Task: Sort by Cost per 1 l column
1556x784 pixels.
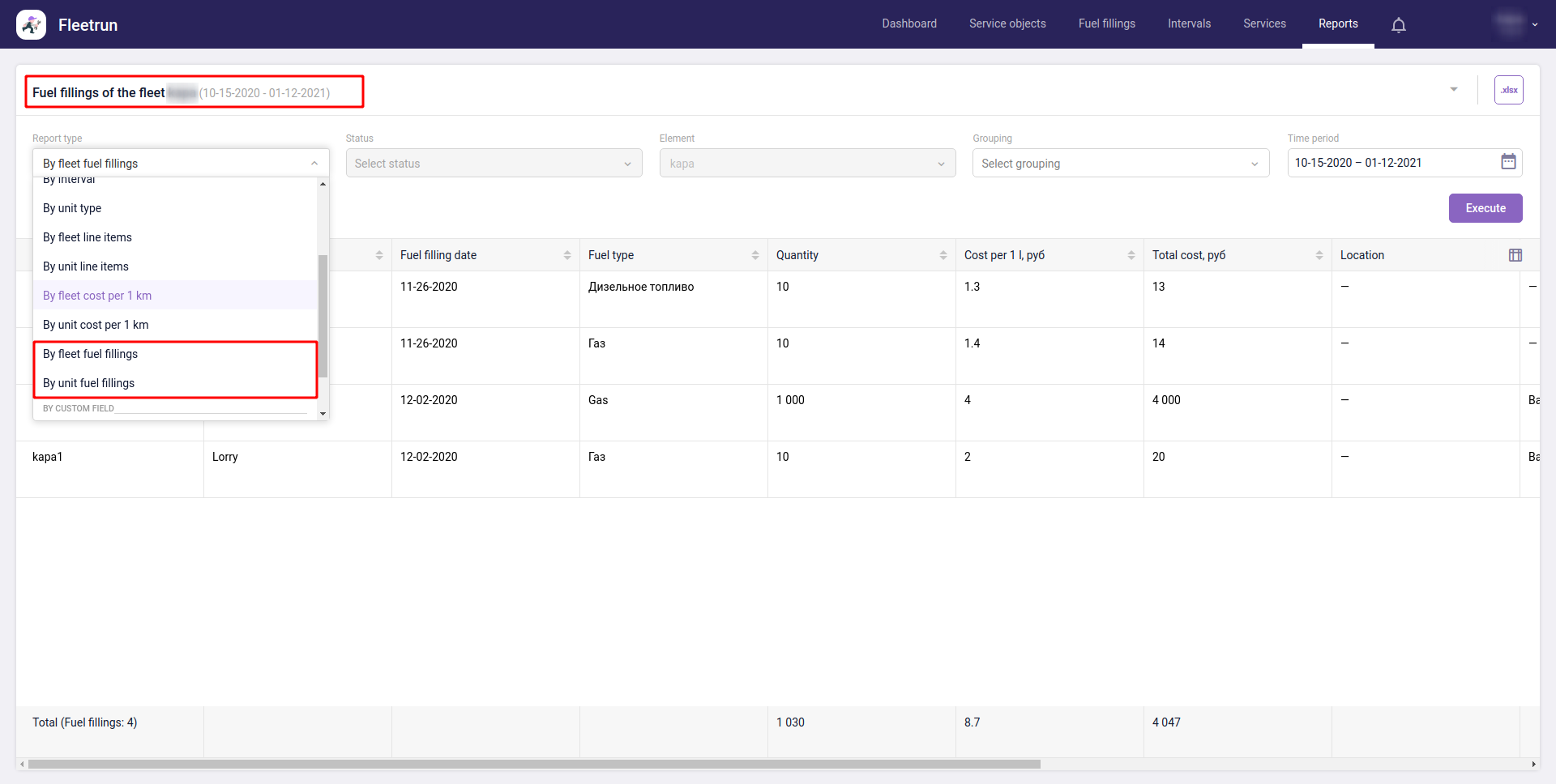Action: click(x=1131, y=255)
